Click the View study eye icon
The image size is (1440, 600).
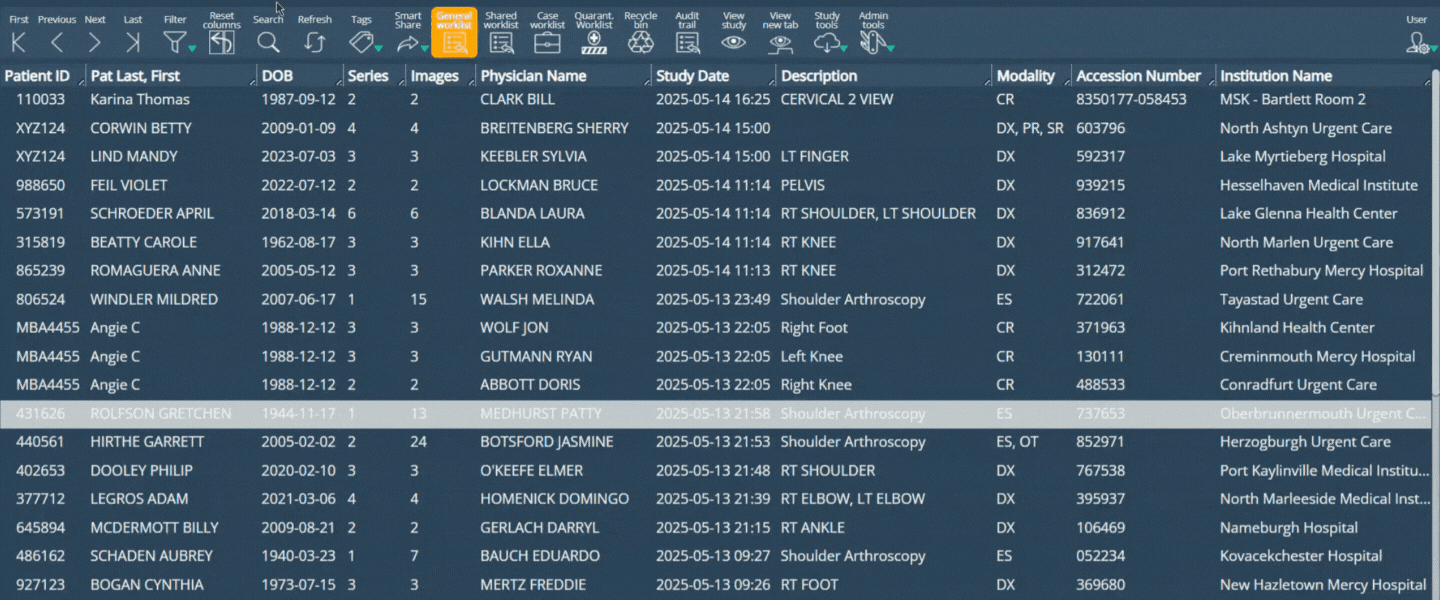[734, 42]
